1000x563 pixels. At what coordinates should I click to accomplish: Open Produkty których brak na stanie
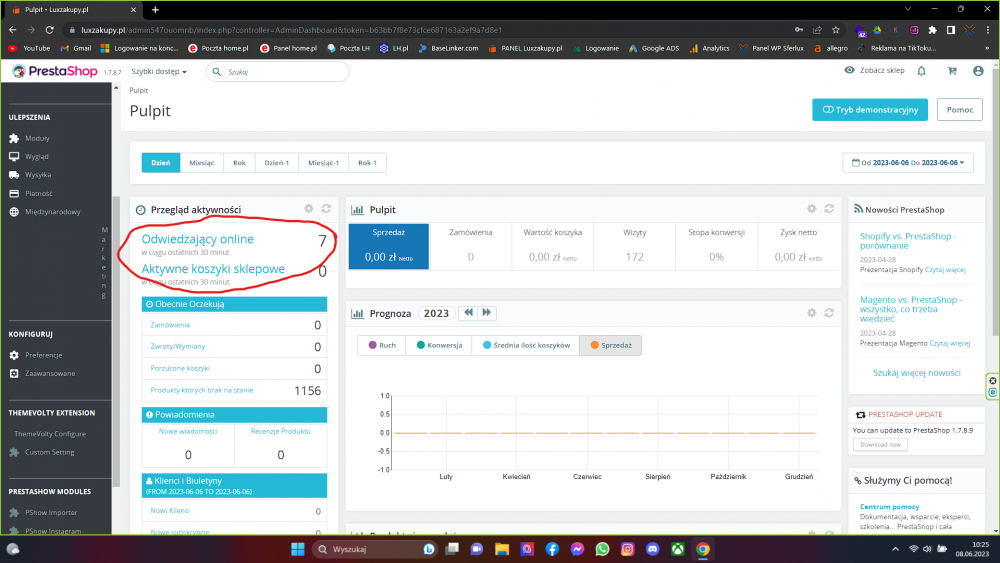(202, 390)
